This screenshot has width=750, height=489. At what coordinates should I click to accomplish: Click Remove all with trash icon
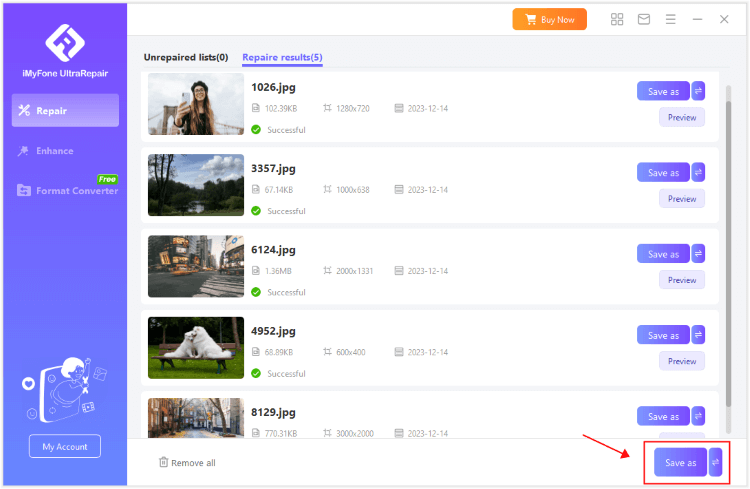187,463
